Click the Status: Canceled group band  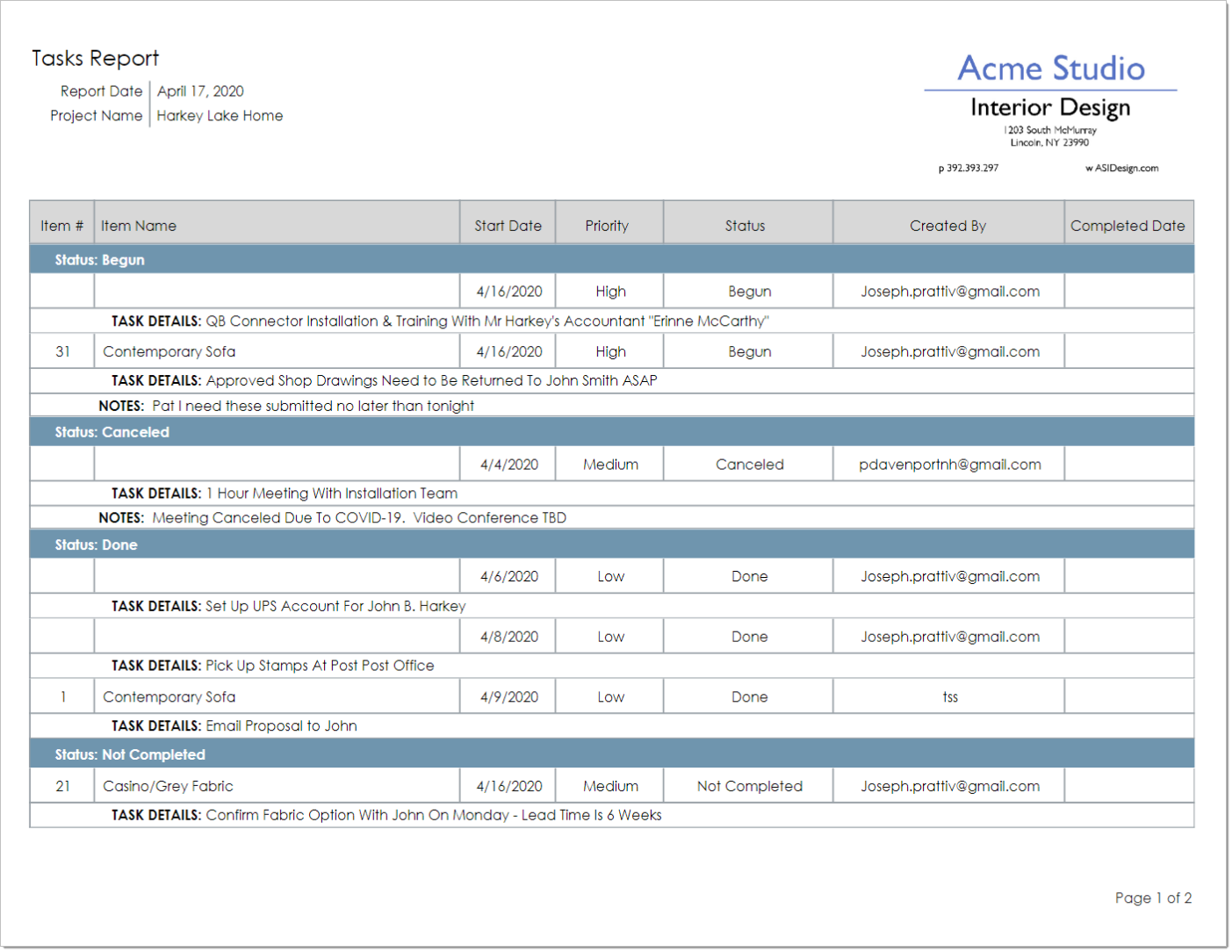(611, 432)
